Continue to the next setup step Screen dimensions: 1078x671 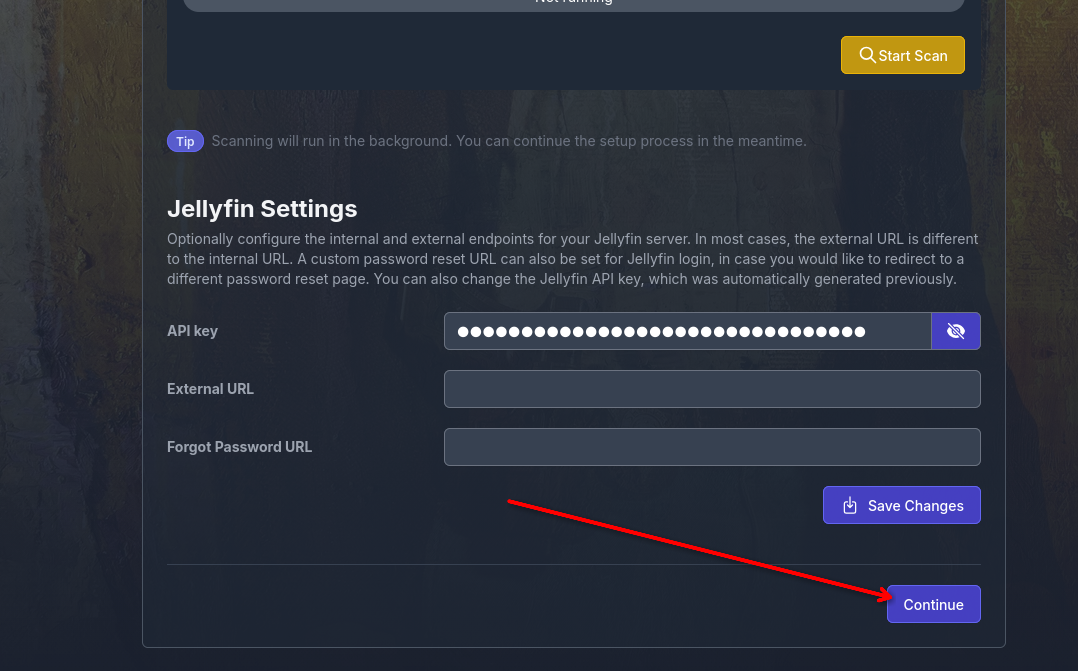(x=934, y=604)
